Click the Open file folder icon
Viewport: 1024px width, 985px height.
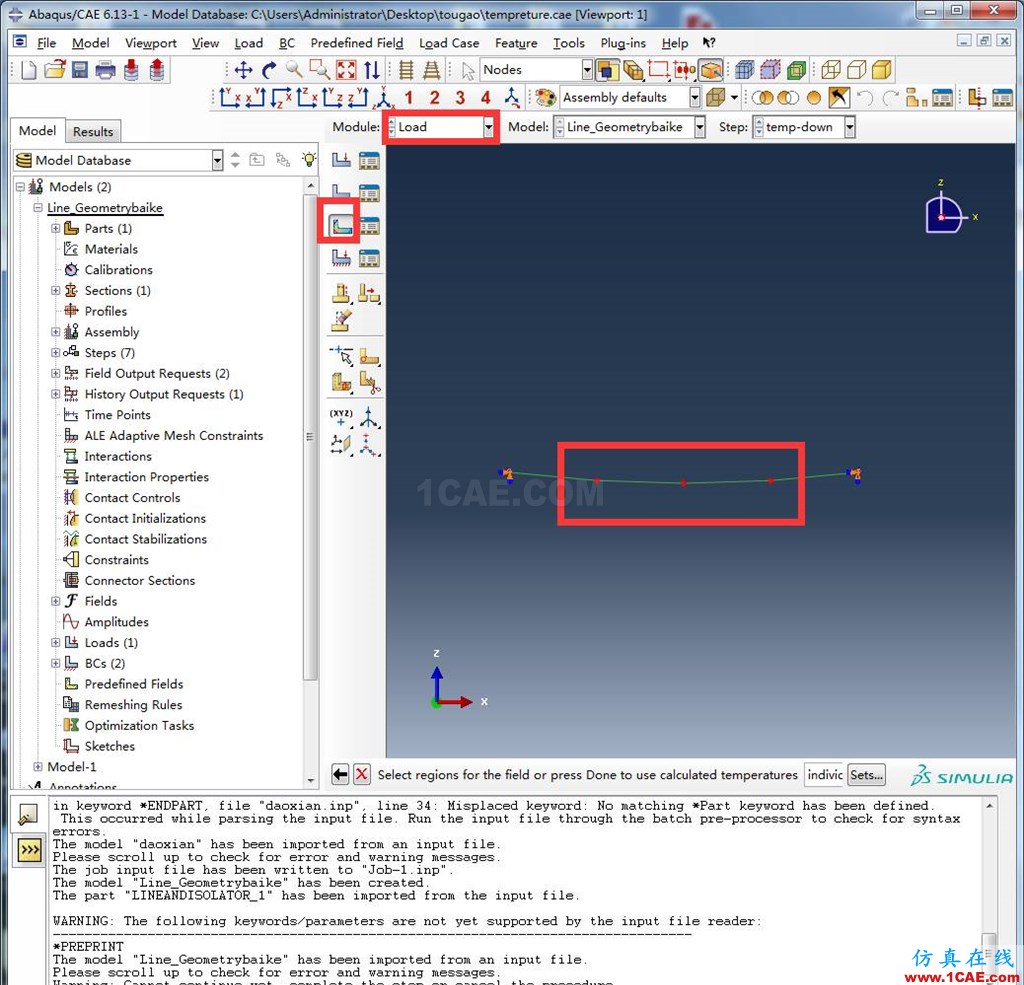[x=55, y=69]
